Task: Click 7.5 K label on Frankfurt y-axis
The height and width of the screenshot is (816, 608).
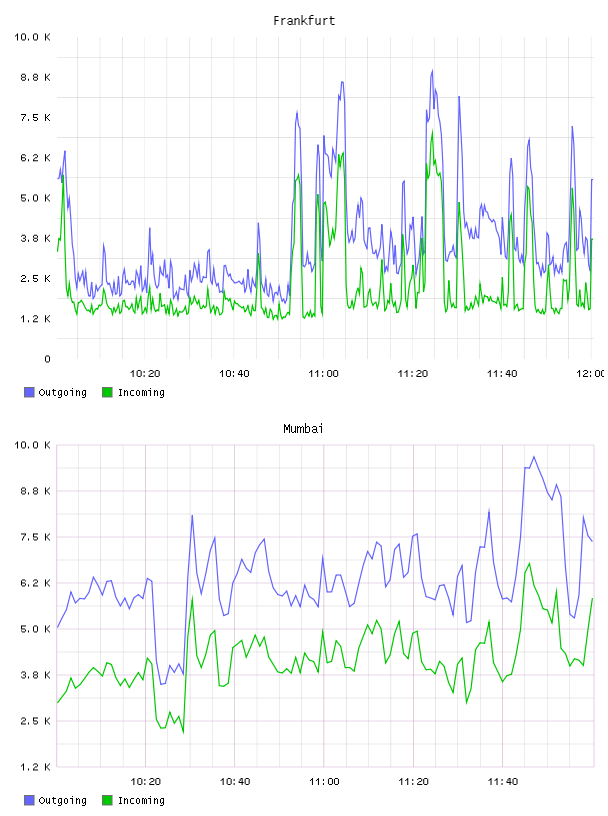Action: pyautogui.click(x=35, y=118)
